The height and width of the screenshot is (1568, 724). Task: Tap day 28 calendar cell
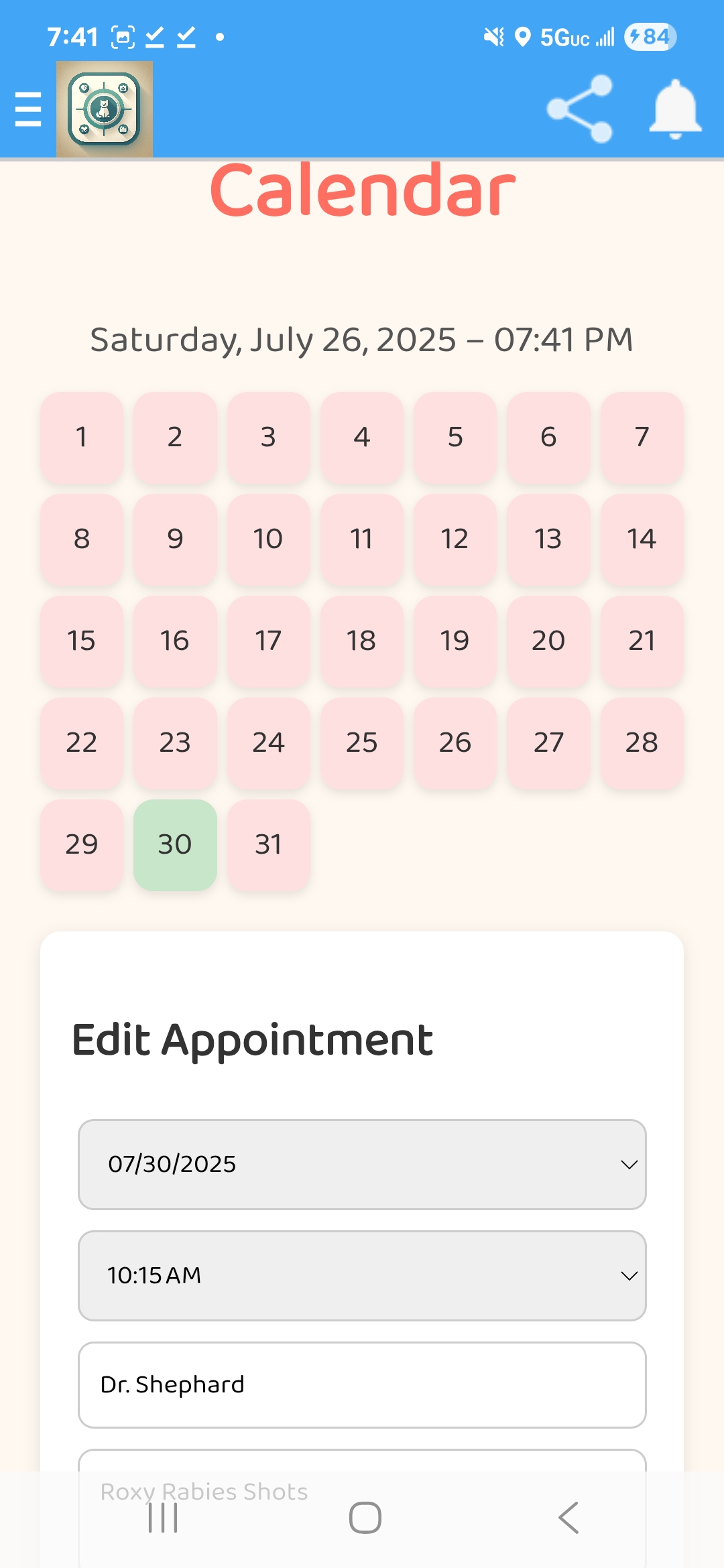642,742
